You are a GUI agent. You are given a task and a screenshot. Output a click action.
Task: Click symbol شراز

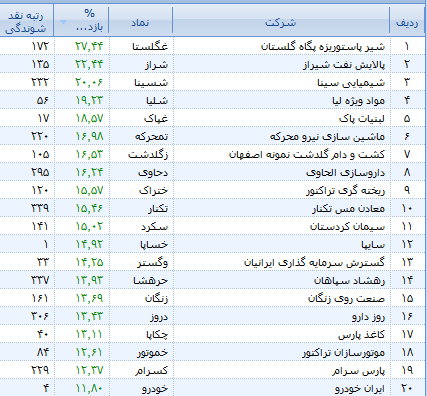156,64
